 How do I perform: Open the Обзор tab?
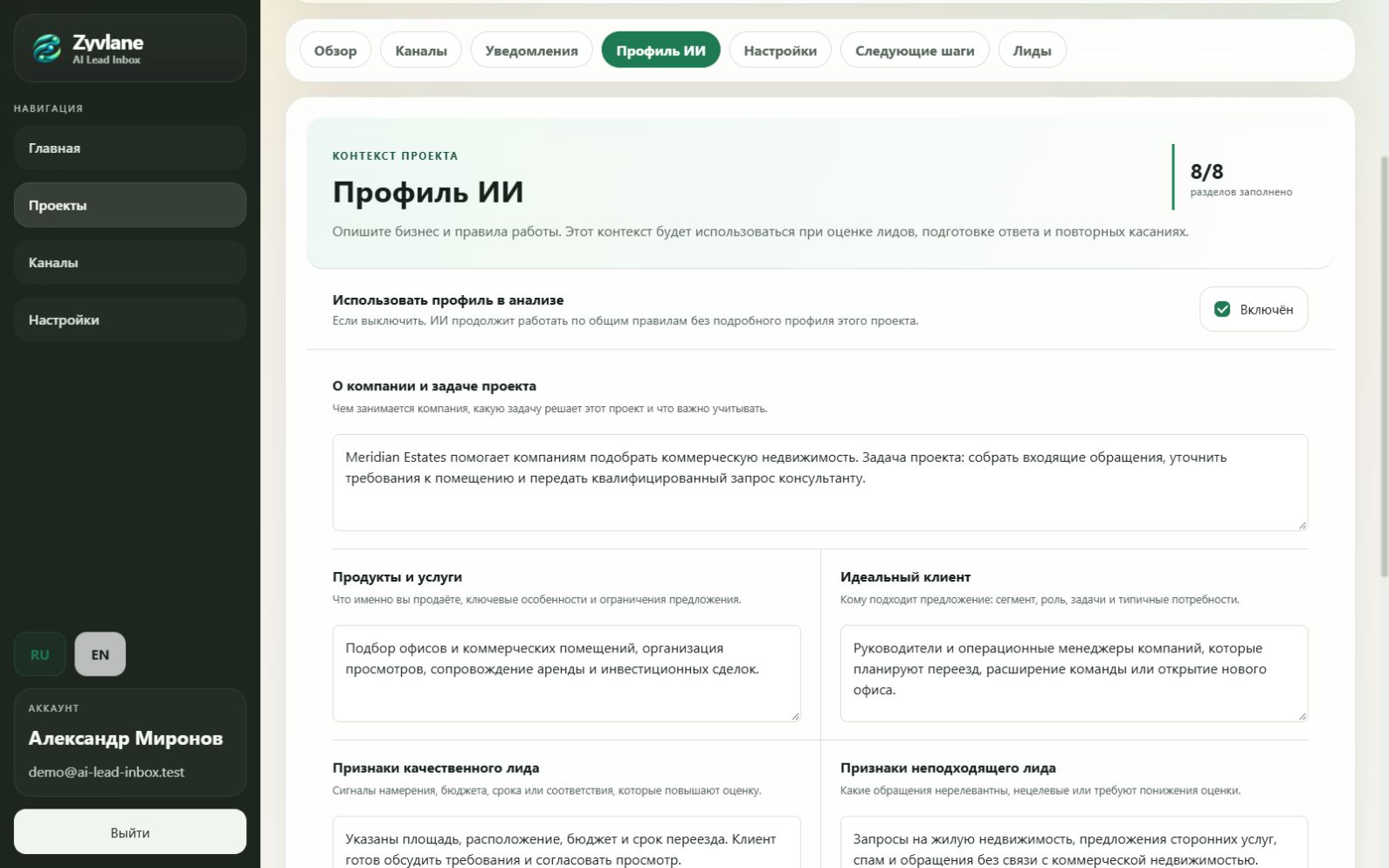(335, 50)
